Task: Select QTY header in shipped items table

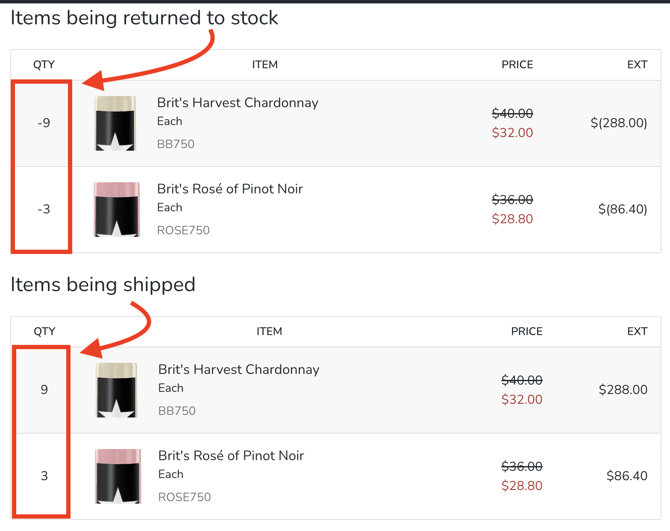Action: click(x=44, y=331)
